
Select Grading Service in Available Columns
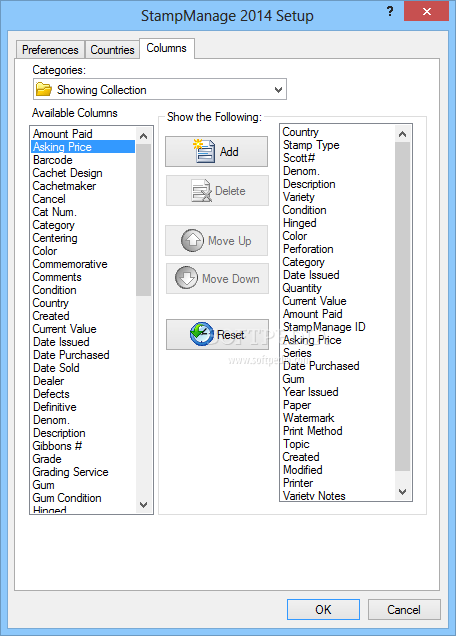[x=83, y=472]
